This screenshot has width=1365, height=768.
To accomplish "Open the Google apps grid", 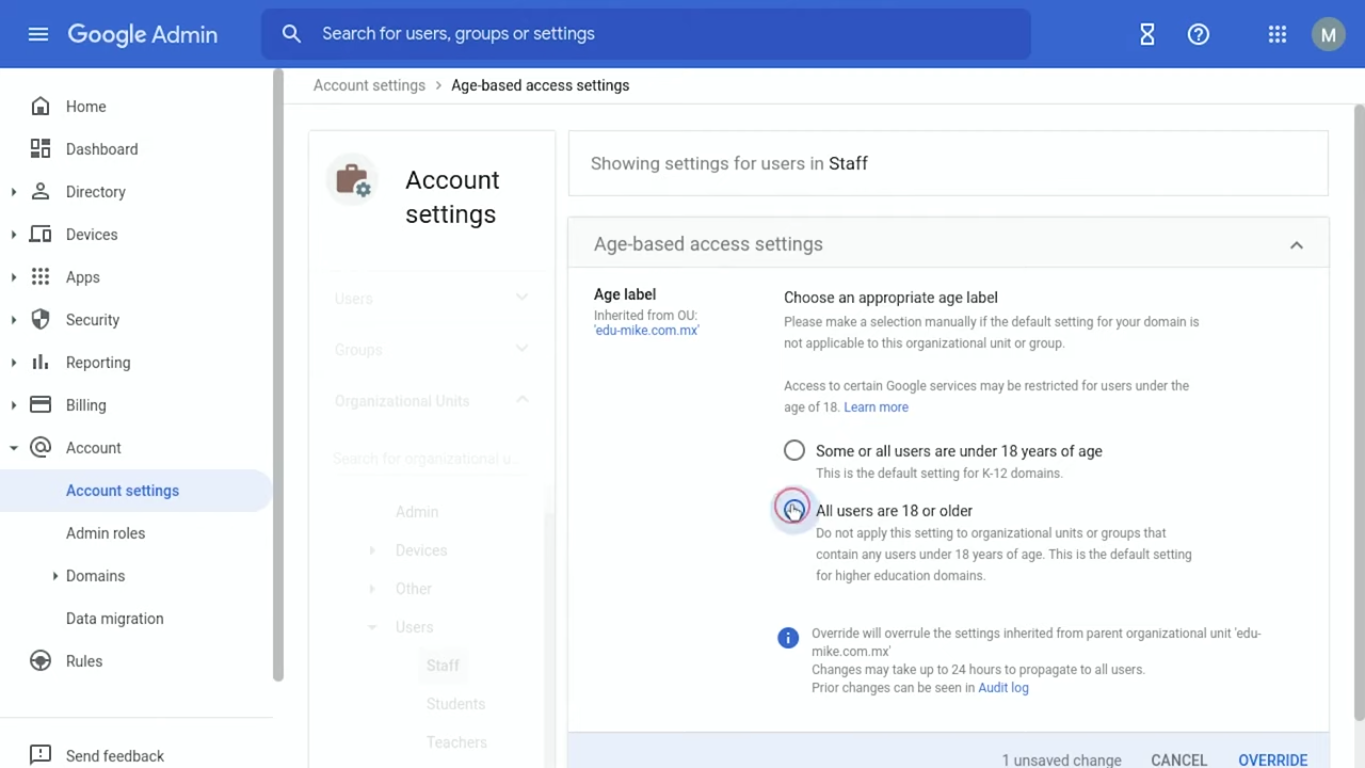I will coord(1277,34).
